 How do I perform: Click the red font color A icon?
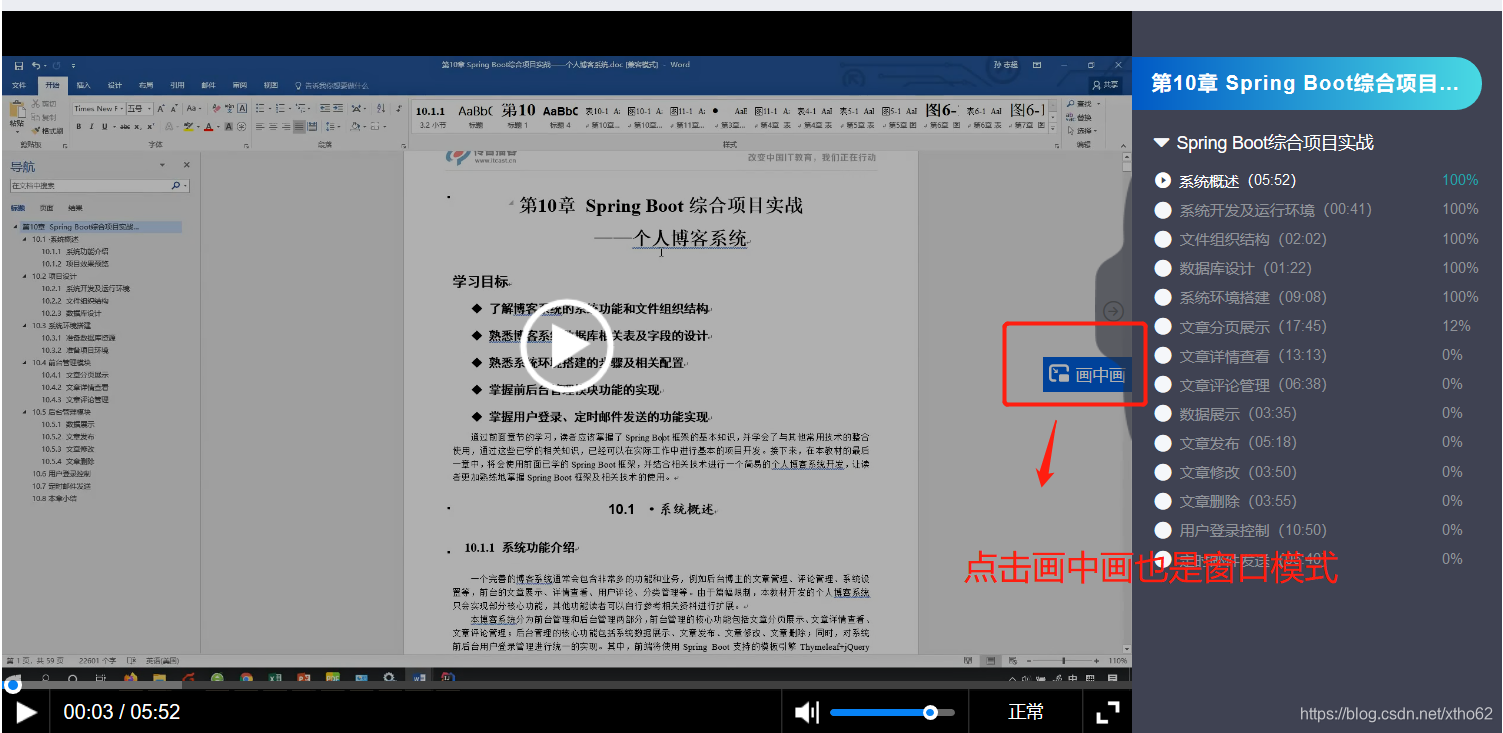point(209,126)
